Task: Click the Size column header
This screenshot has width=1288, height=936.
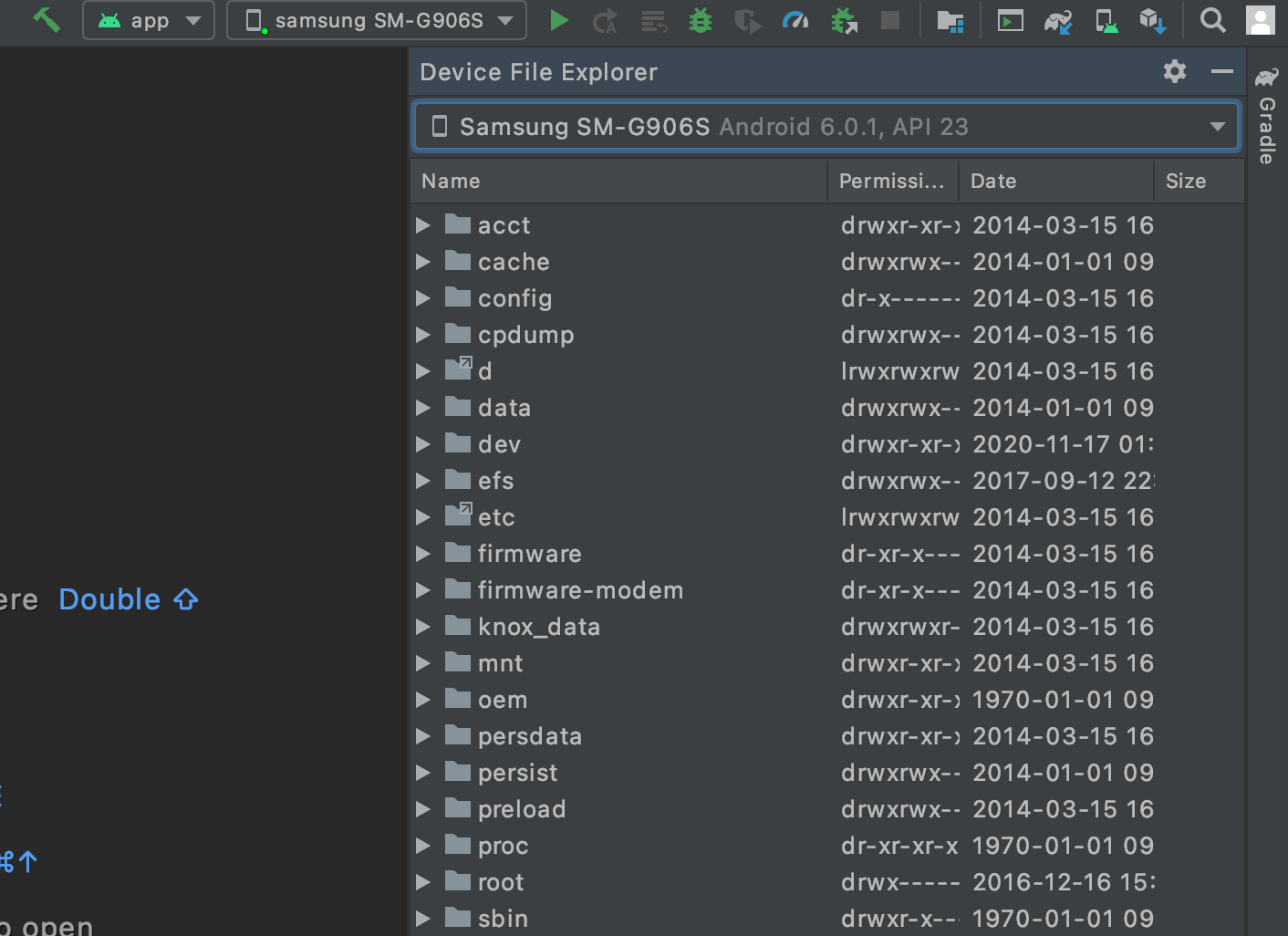Action: [x=1198, y=181]
